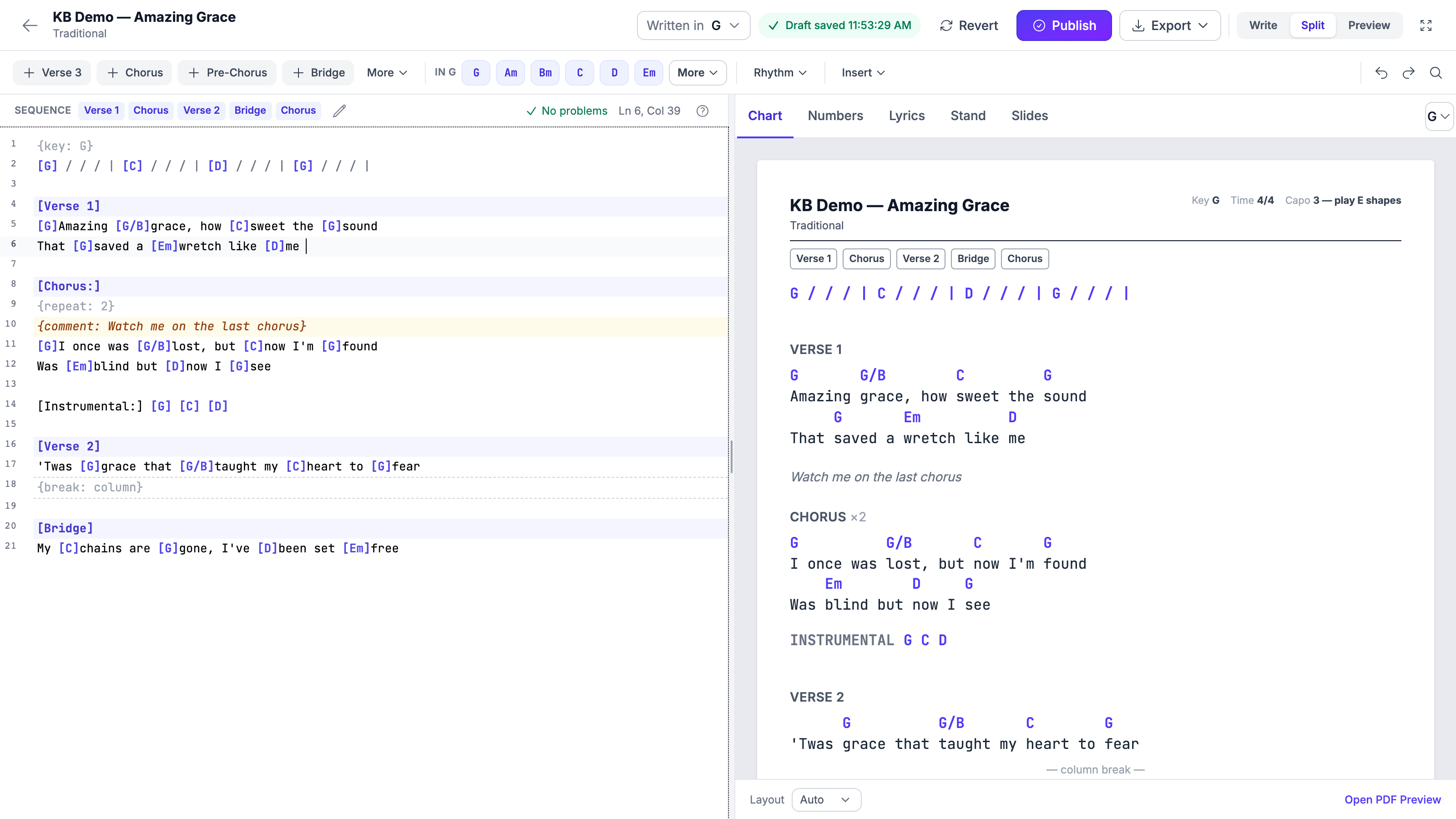Expand the Export dropdown
Viewport: 1456px width, 819px height.
tap(1170, 25)
